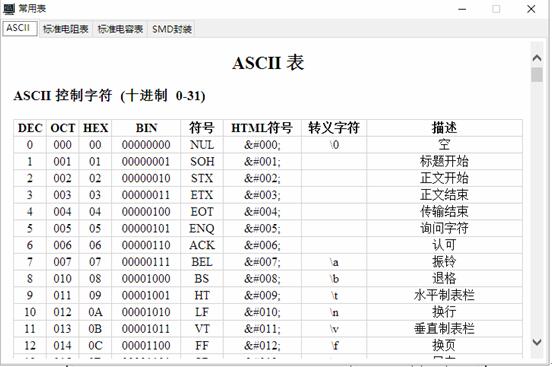Click the 振铃 description cell
Screen dimensions: 552x367
(444, 262)
